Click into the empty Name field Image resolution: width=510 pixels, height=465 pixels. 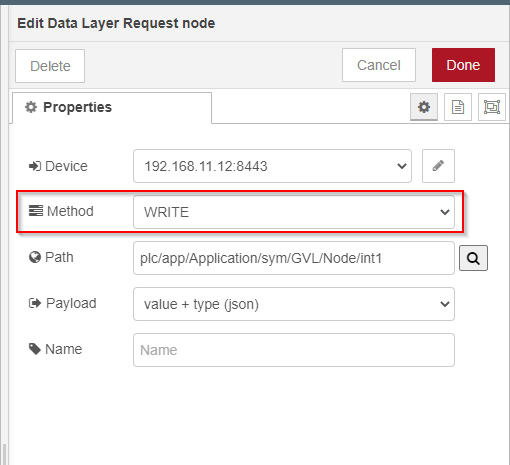pos(294,350)
